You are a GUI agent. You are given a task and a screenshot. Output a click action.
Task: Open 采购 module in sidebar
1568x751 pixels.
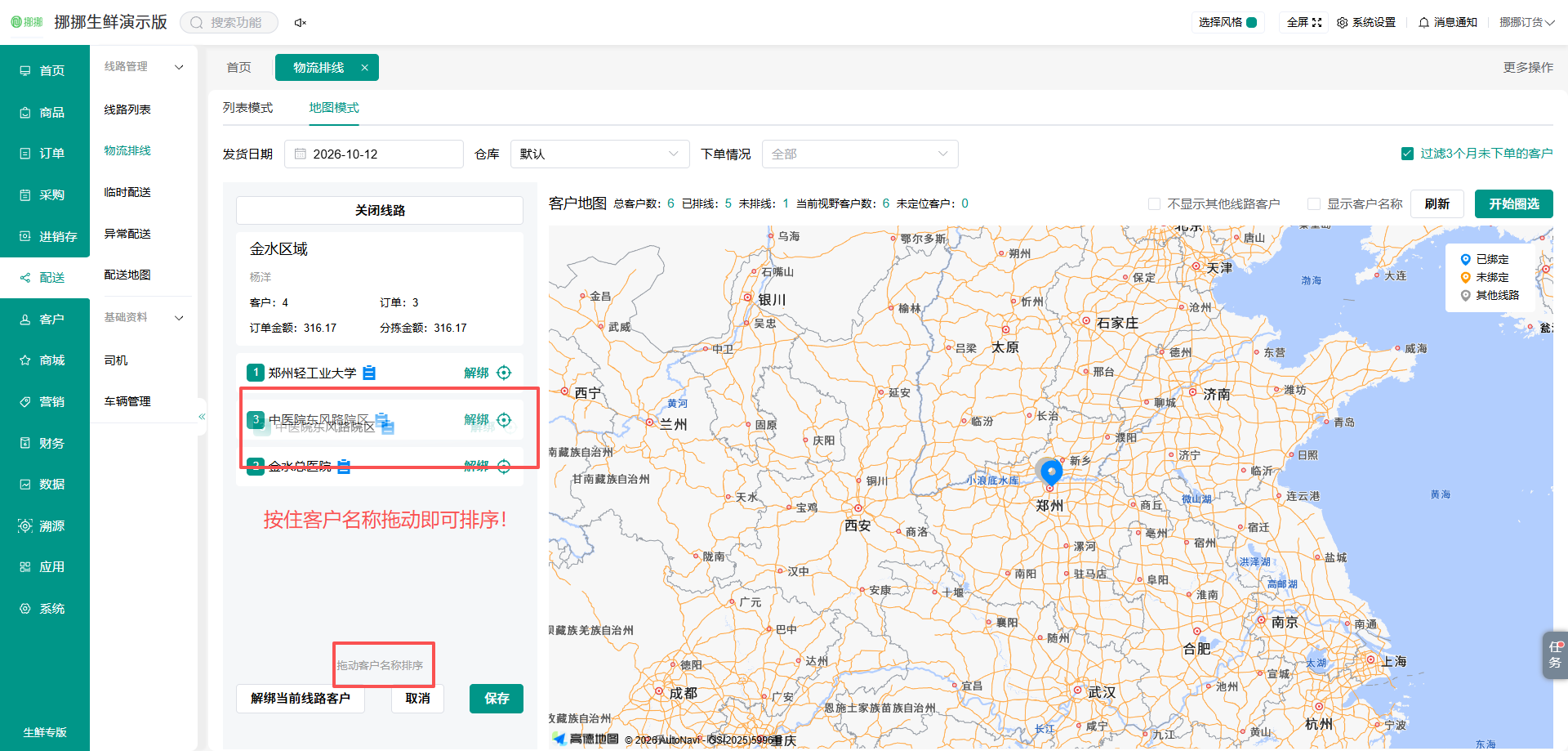pyautogui.click(x=45, y=194)
